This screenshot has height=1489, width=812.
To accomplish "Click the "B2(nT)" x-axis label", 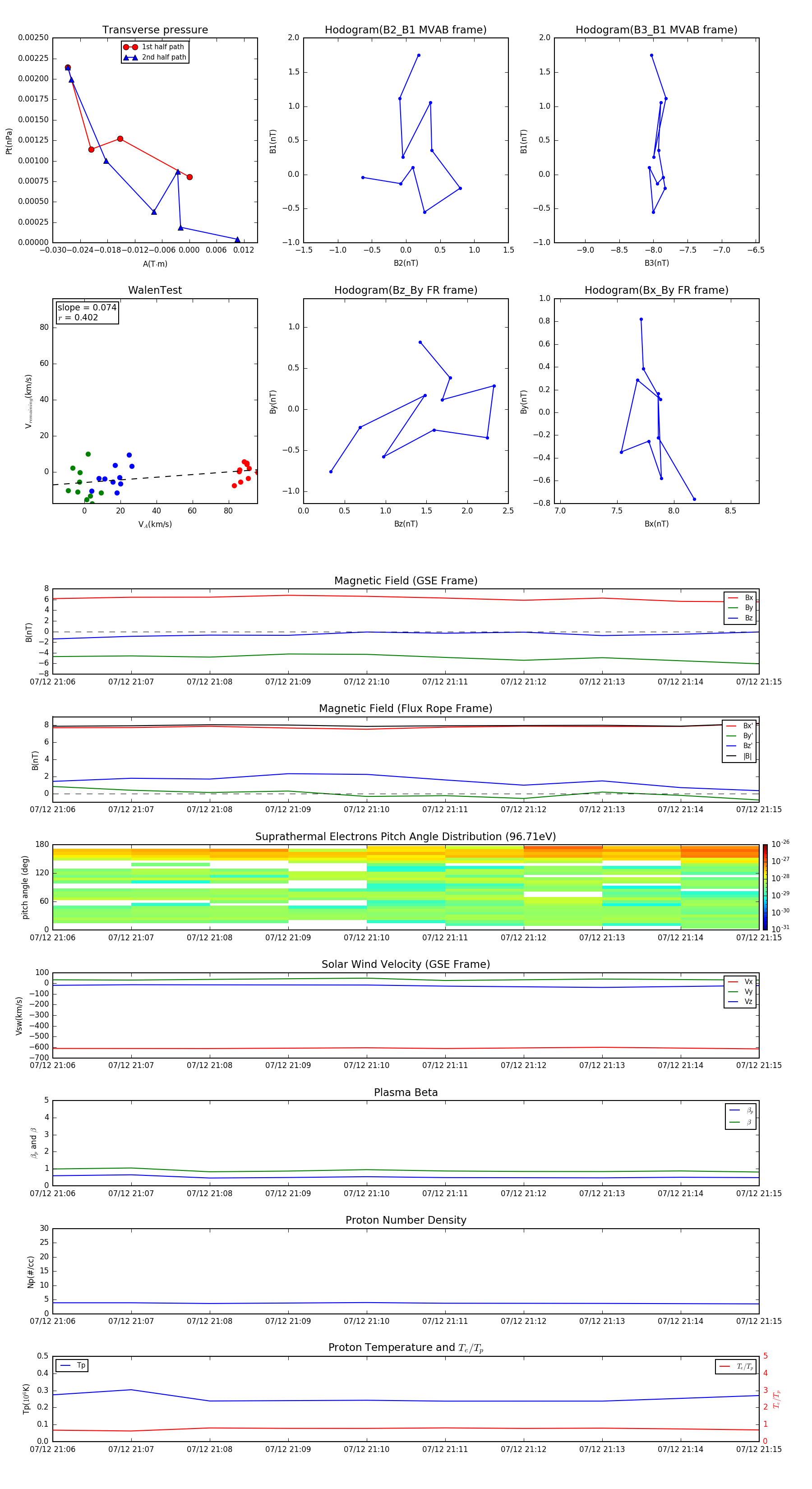I will [406, 263].
